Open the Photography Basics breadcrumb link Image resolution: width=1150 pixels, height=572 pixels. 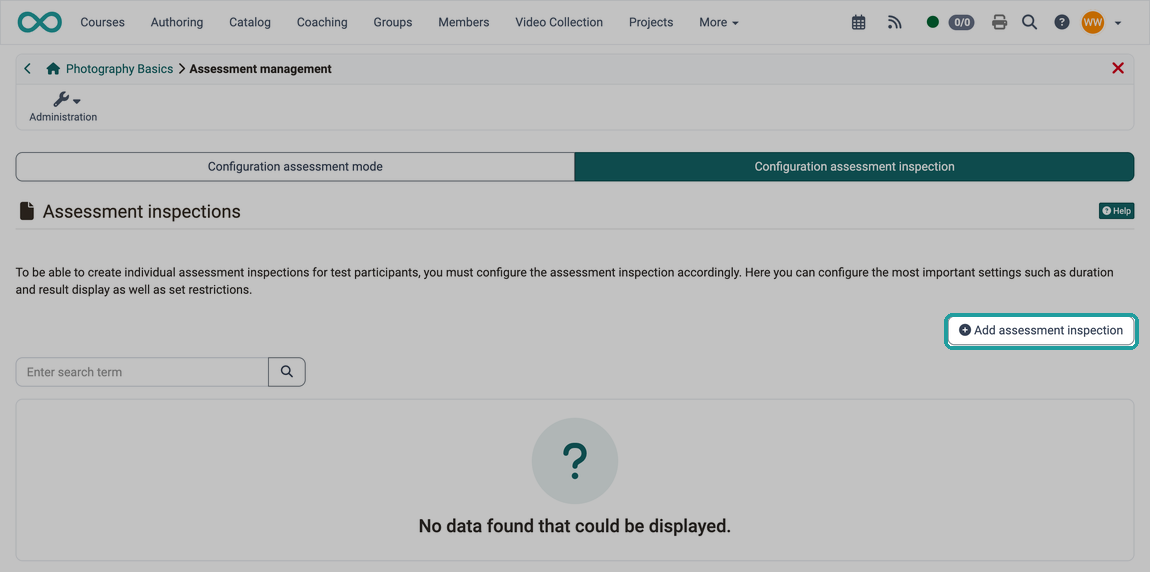tap(120, 69)
